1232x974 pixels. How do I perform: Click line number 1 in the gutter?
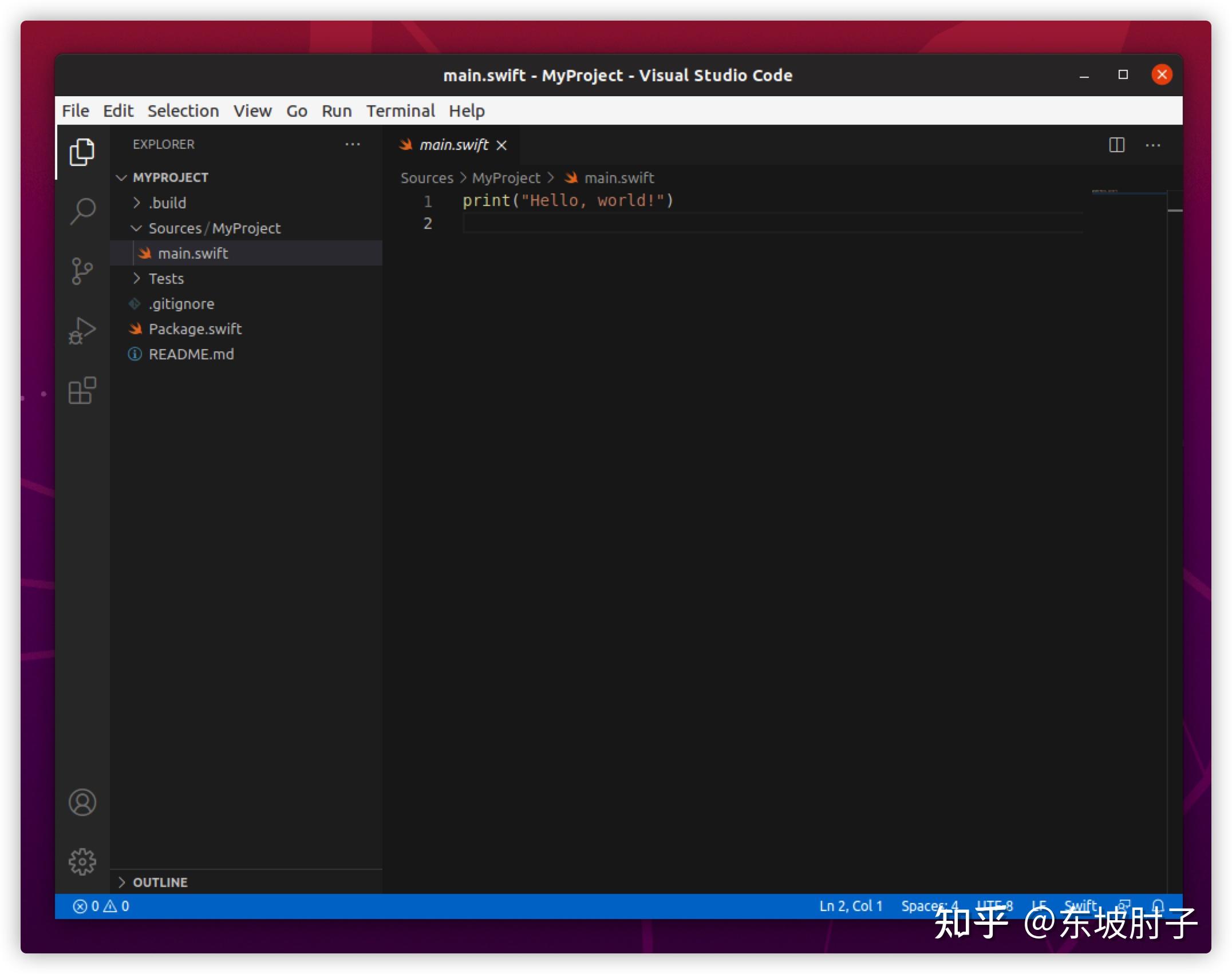(x=428, y=201)
